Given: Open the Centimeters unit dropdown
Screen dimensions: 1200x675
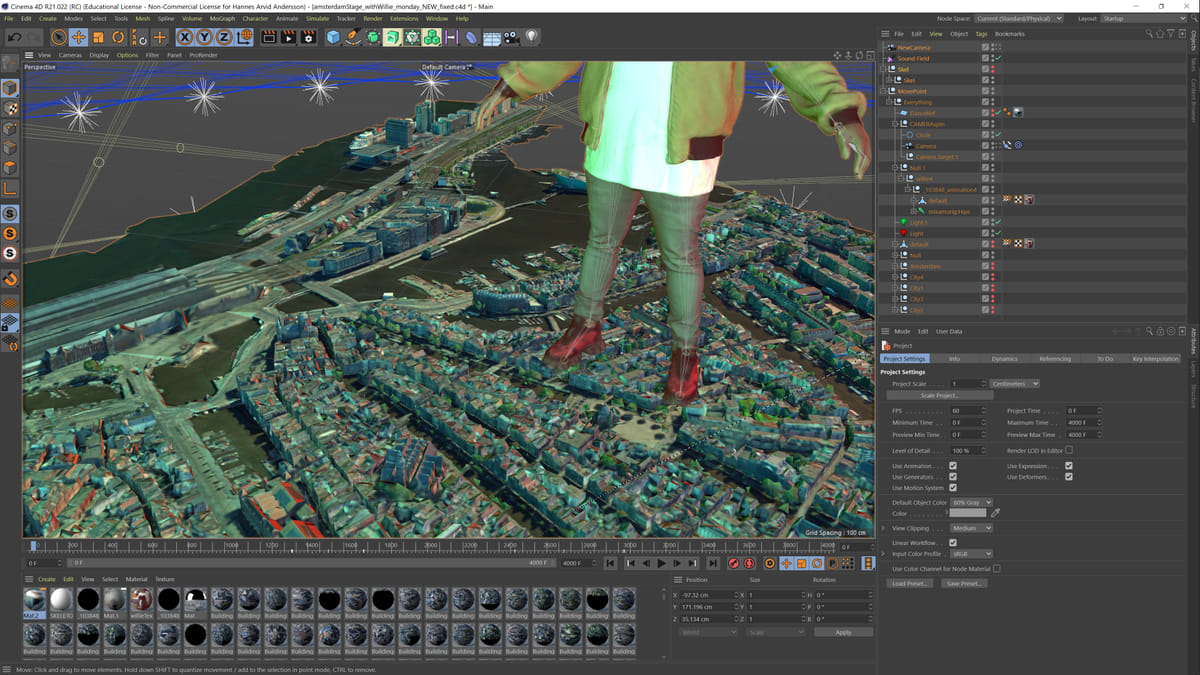Looking at the screenshot, I should (1015, 384).
